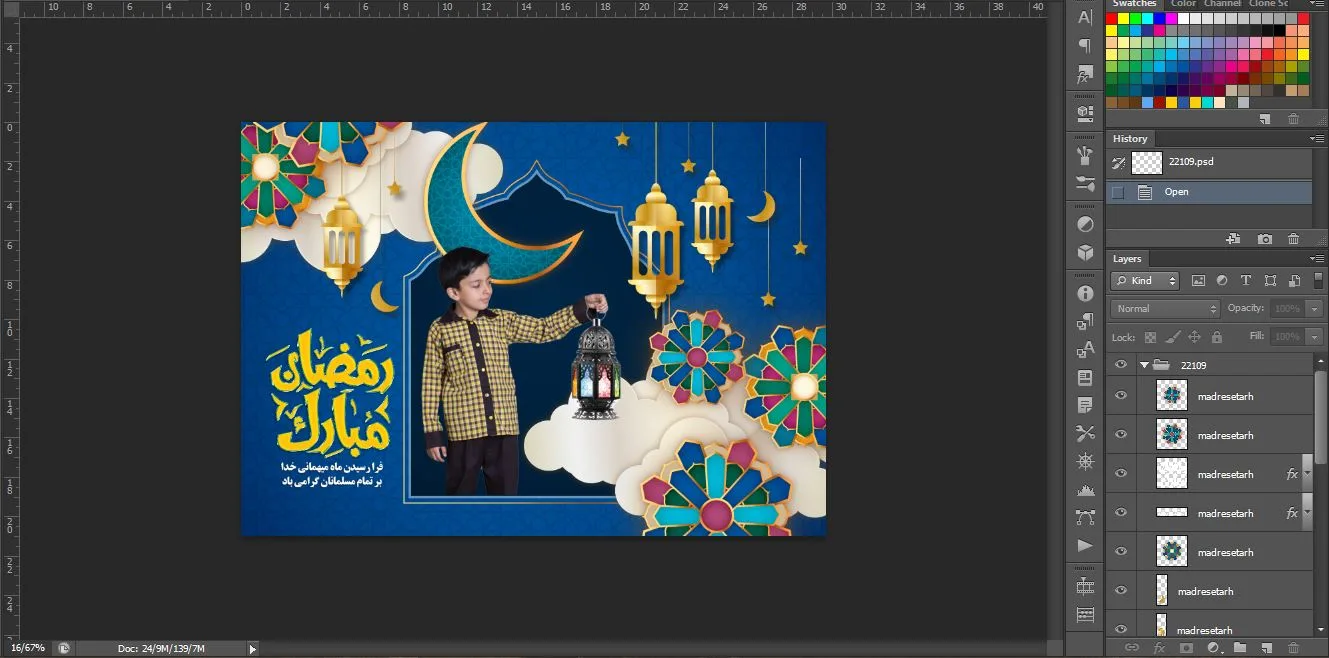Switch to the Clone Source tab
The image size is (1329, 658).
[x=1268, y=4]
